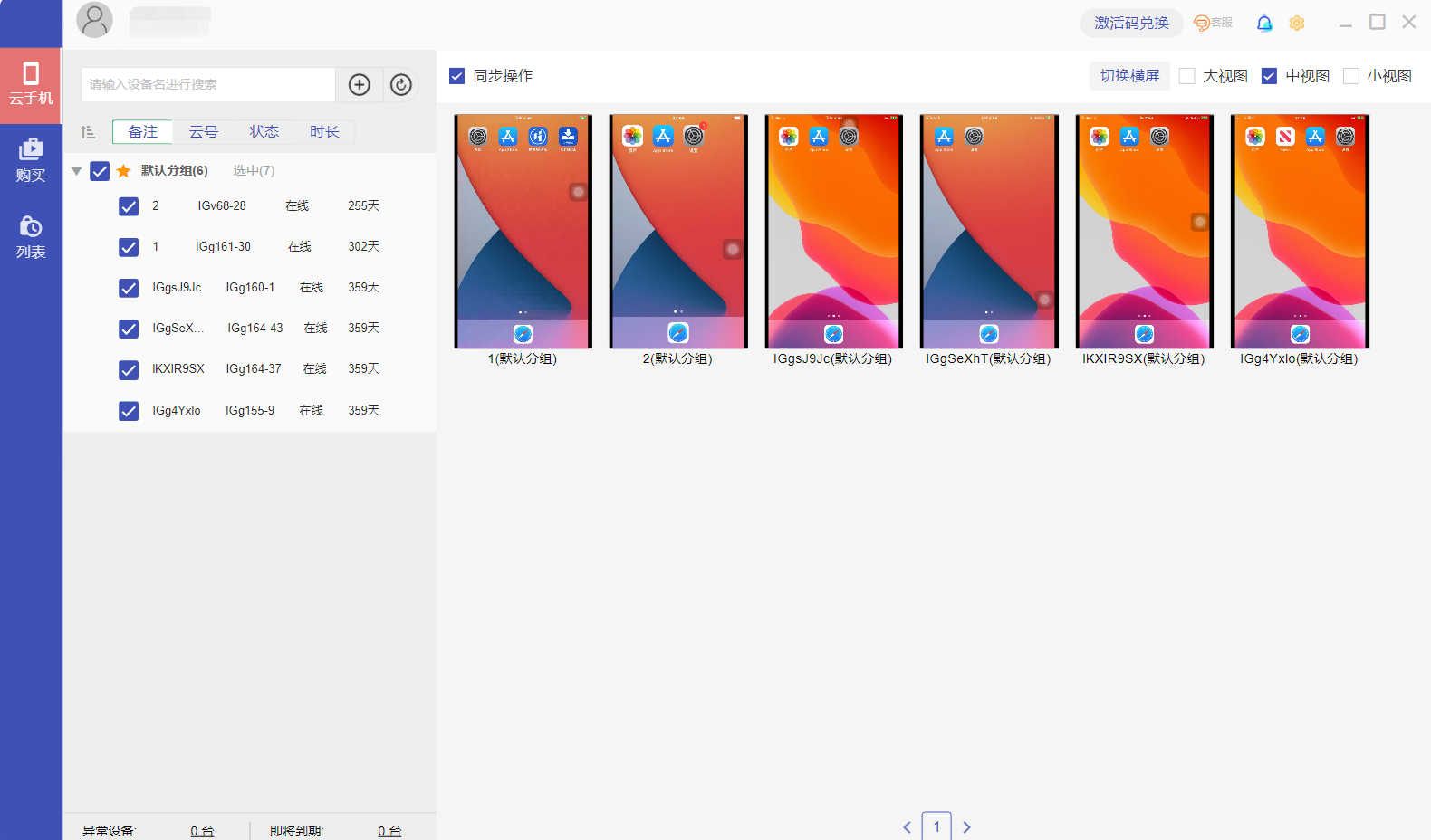Click the 激活码兑换 redeem code button
1431x840 pixels.
pyautogui.click(x=1131, y=24)
